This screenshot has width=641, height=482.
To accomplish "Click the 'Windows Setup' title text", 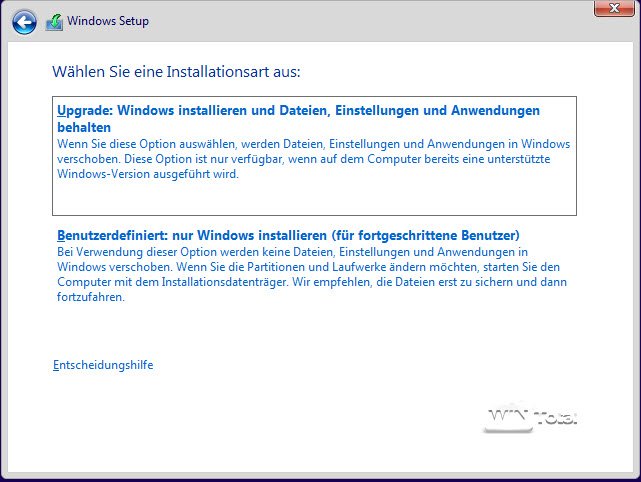I will coord(108,21).
